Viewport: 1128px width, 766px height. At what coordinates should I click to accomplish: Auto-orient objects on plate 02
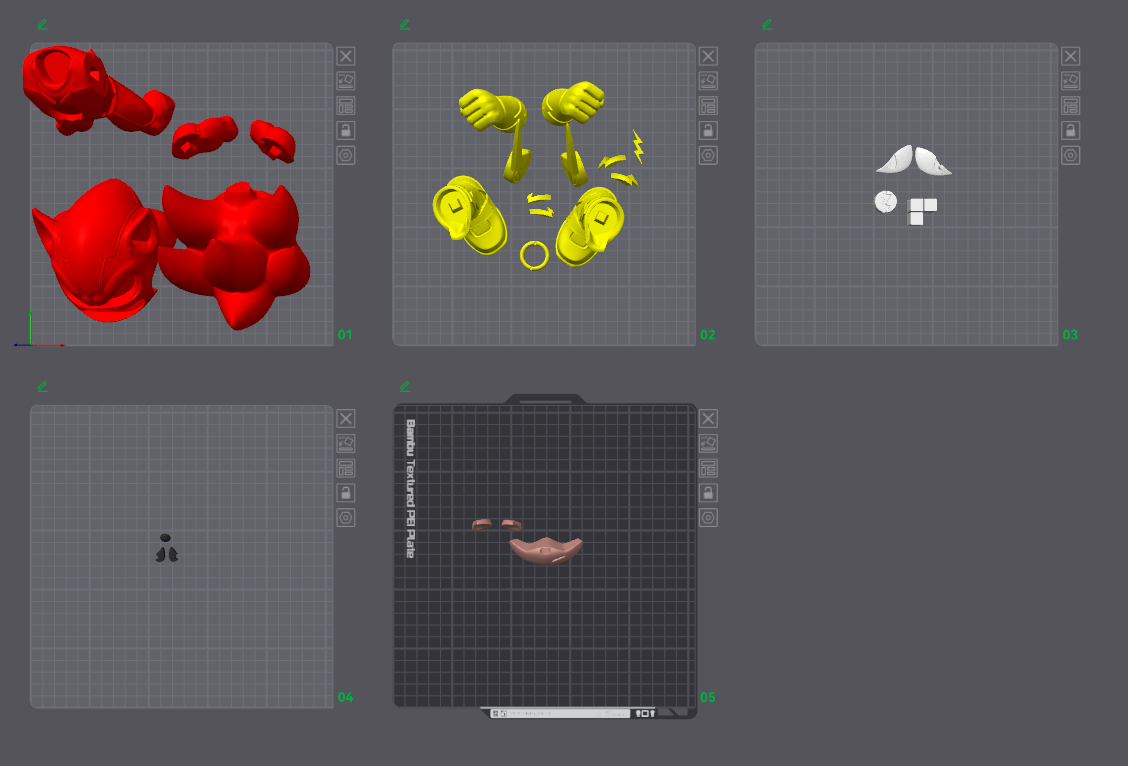coord(709,81)
